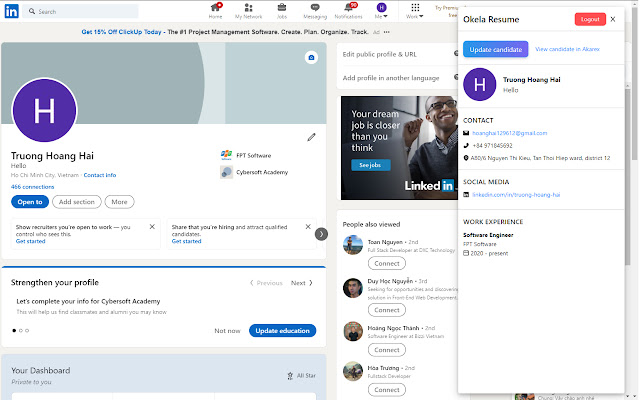Image resolution: width=640 pixels, height=400 pixels.
Task: Expand the Work apps grid menu
Action: [415, 11]
